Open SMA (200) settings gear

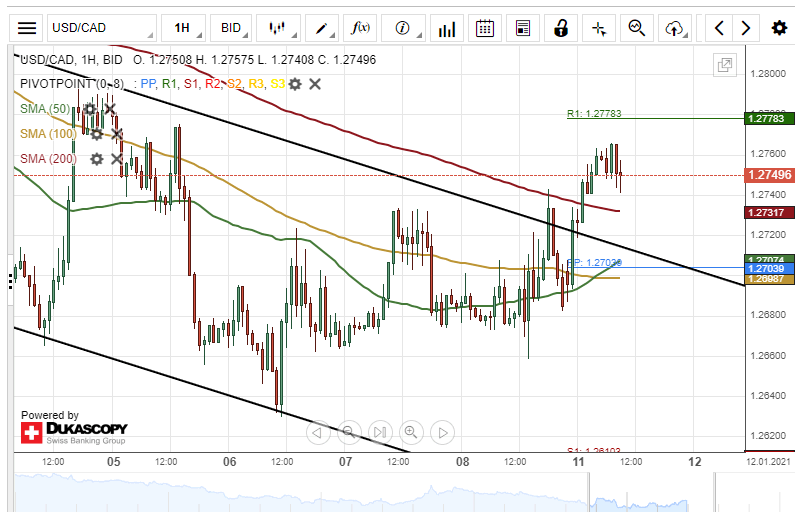click(96, 159)
